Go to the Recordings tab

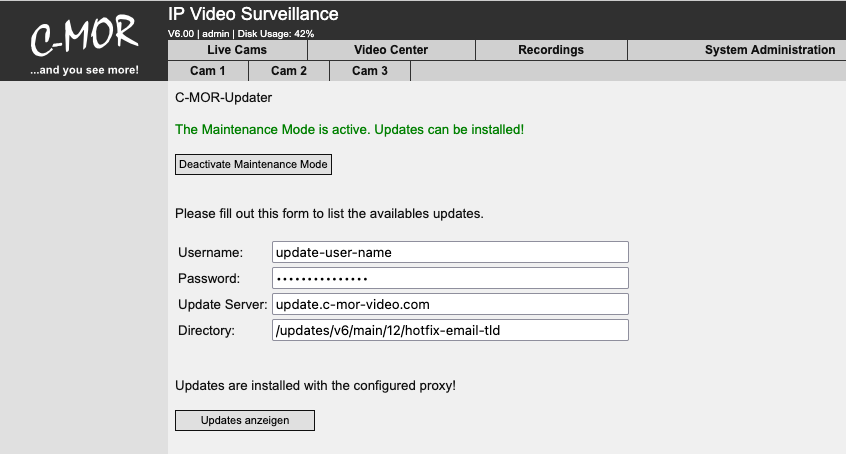[551, 50]
